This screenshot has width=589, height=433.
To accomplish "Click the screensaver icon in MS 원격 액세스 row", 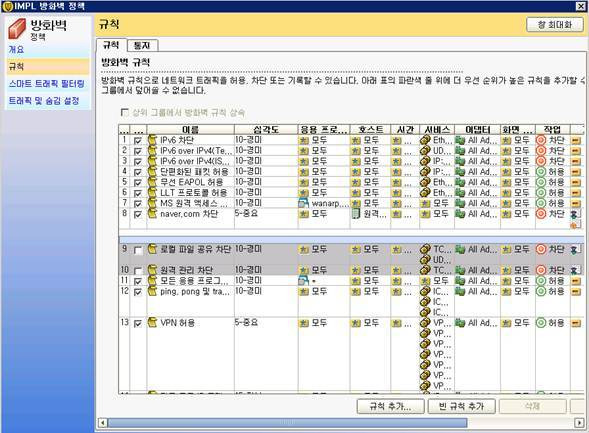I will (x=506, y=203).
